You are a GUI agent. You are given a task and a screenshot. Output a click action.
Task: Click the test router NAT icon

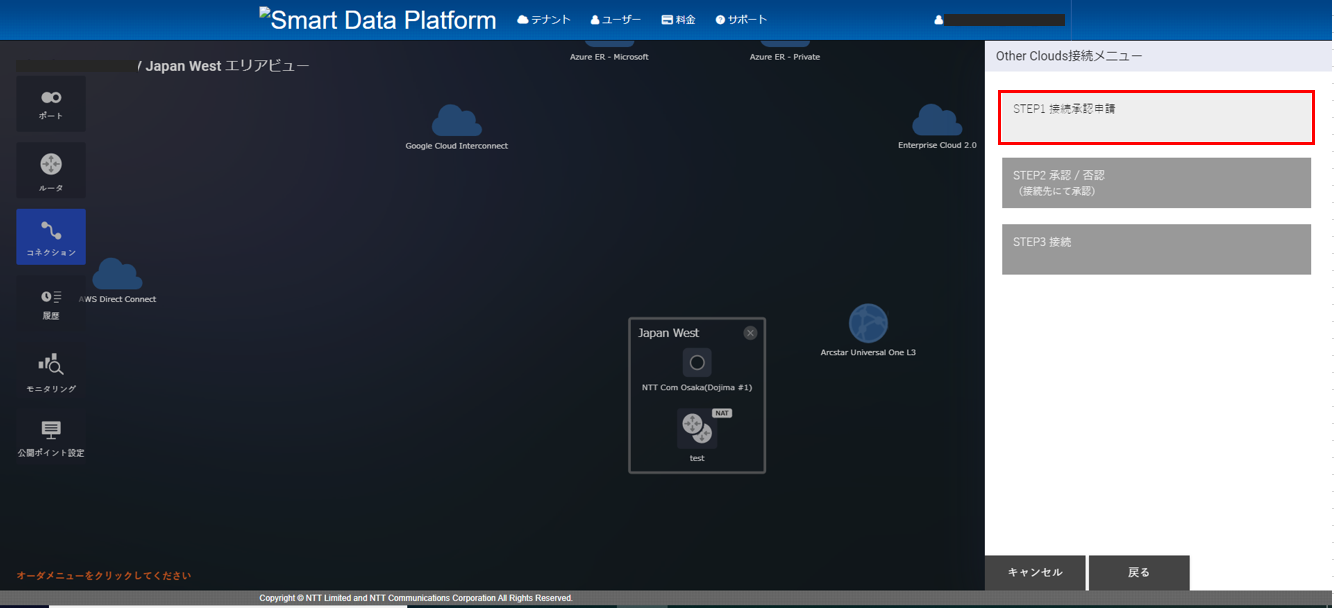[697, 429]
